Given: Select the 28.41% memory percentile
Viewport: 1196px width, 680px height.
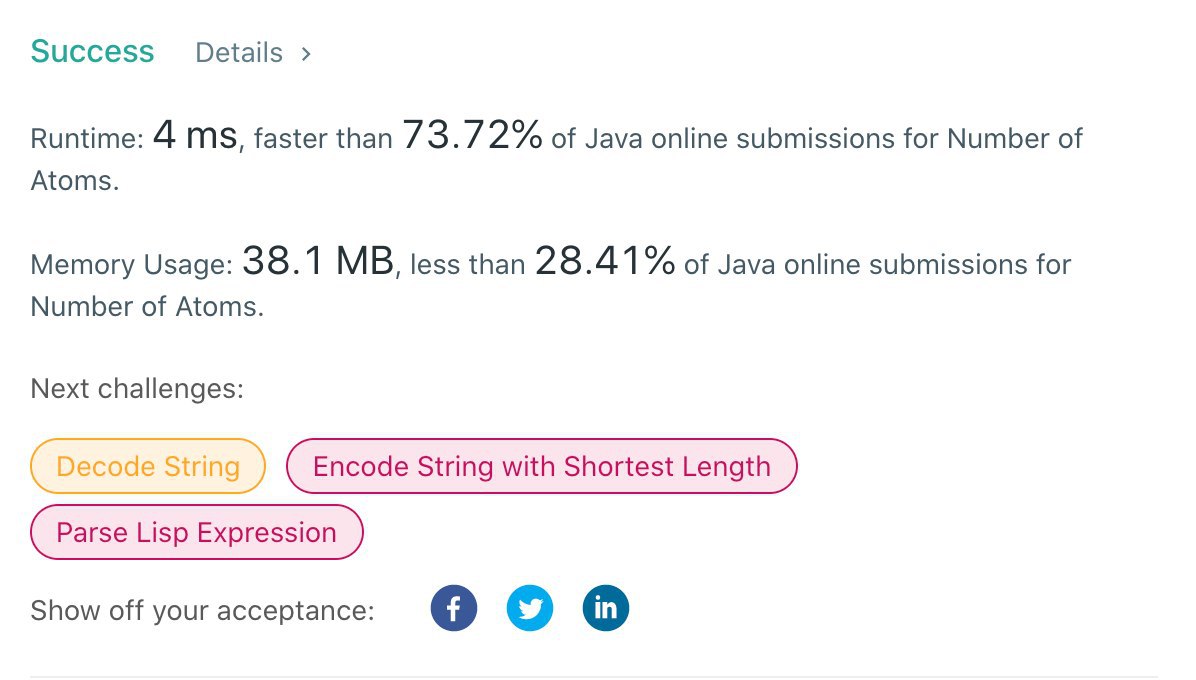Looking at the screenshot, I should tap(605, 261).
